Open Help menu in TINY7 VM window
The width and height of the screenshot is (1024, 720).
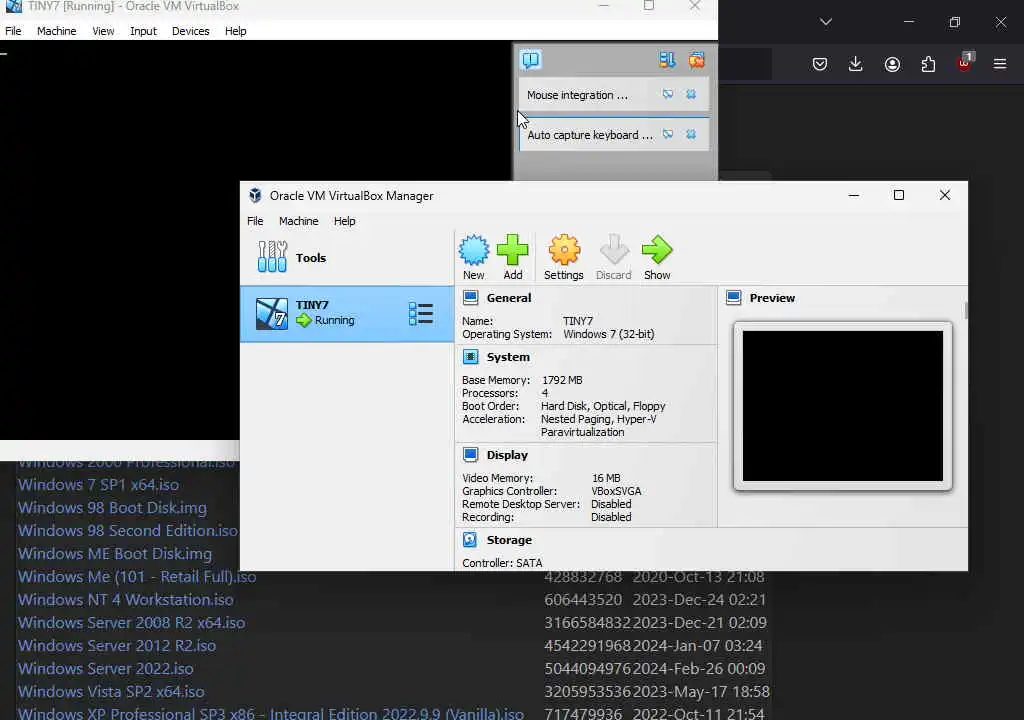coord(236,31)
